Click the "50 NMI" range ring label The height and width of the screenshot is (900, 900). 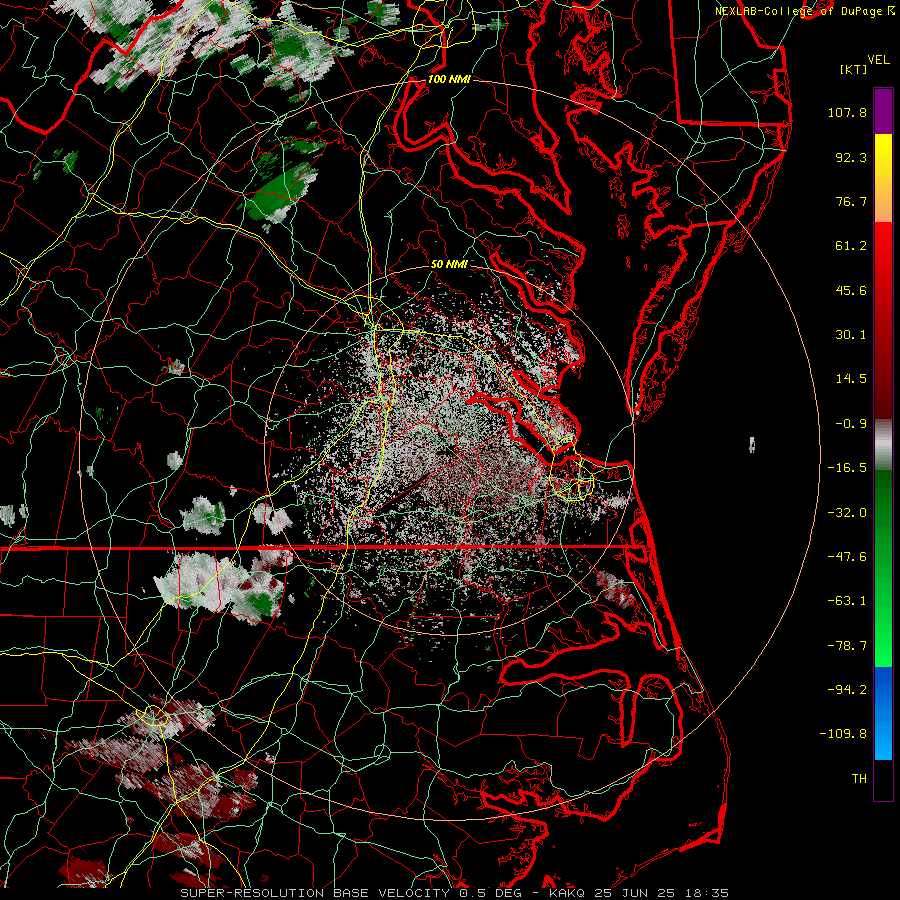pyautogui.click(x=449, y=264)
